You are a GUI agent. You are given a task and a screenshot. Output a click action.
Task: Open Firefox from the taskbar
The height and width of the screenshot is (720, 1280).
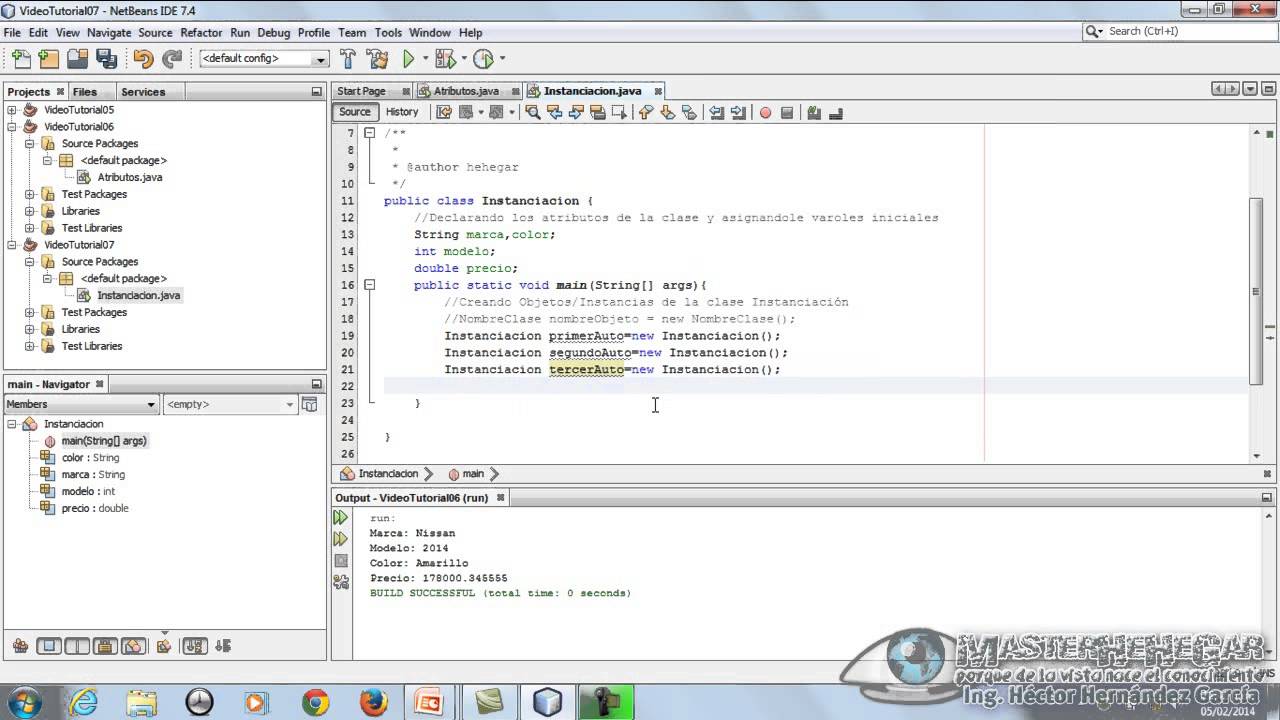click(374, 702)
